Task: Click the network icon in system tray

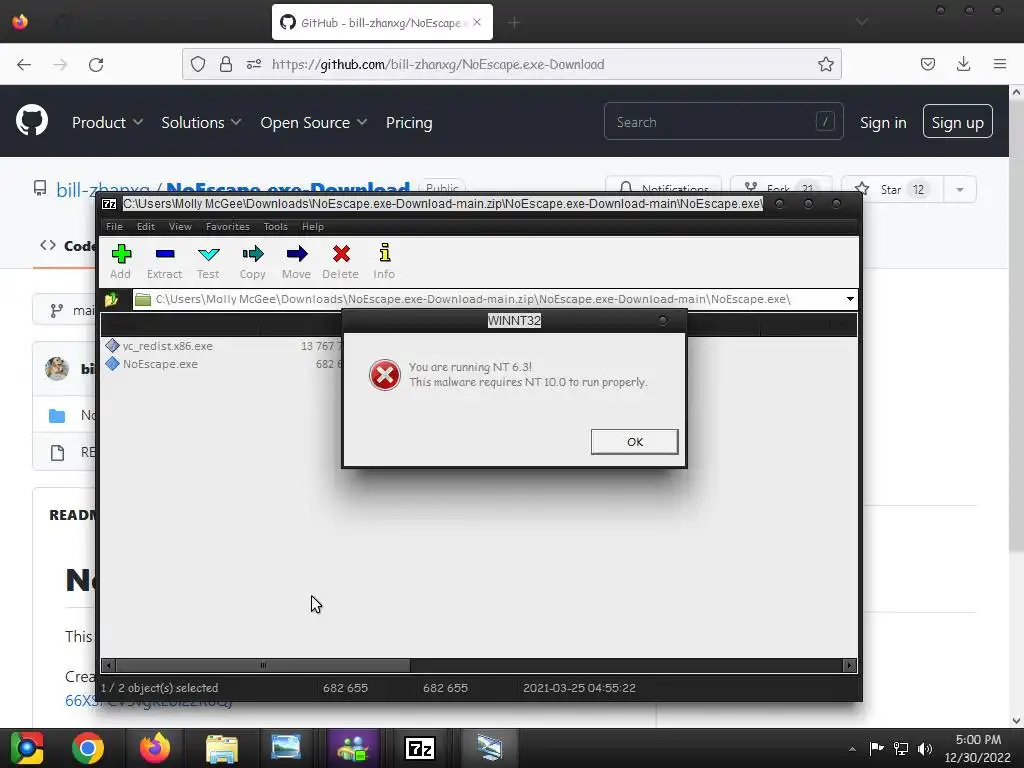Action: (x=901, y=748)
